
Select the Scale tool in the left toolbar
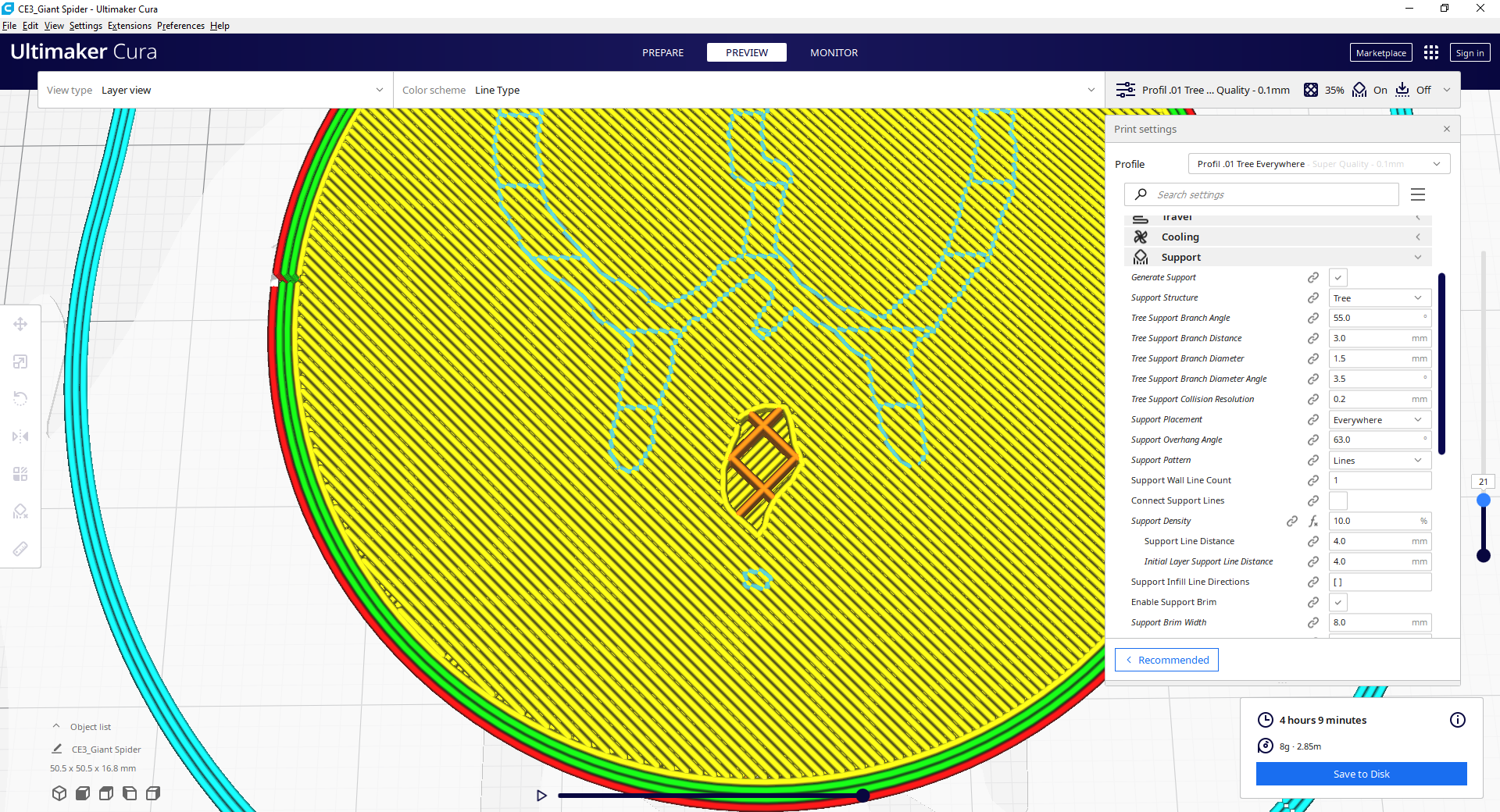[20, 361]
